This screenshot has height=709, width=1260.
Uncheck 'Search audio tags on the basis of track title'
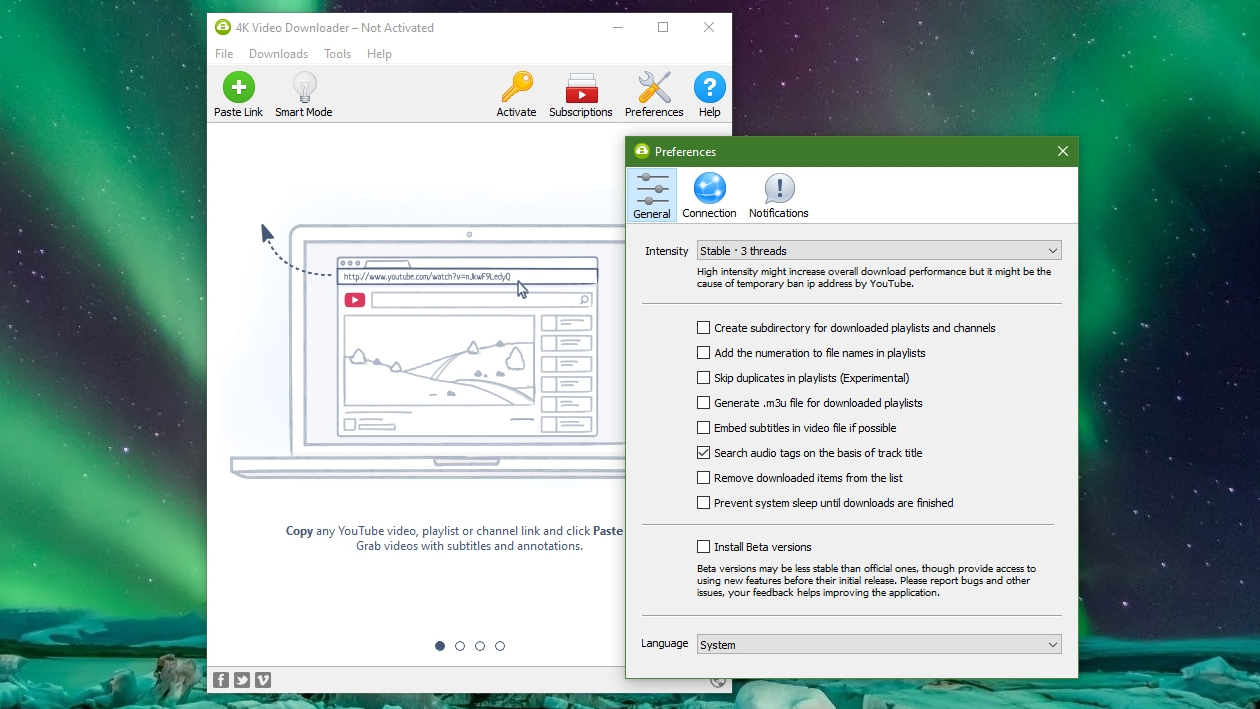click(703, 452)
